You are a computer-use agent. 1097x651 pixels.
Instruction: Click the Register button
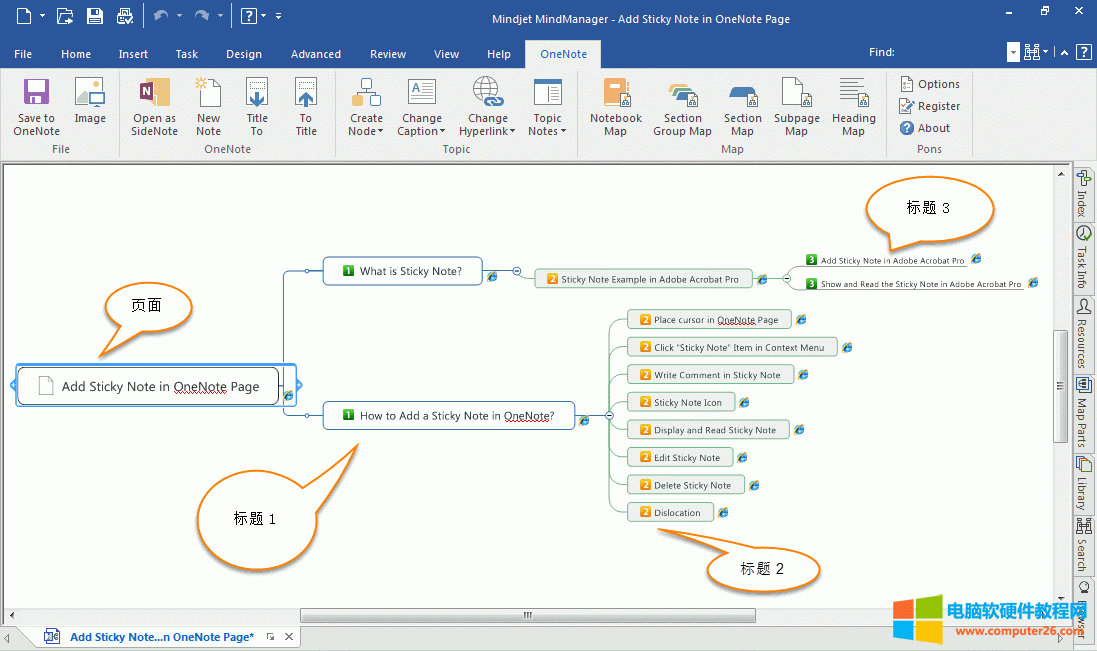[930, 106]
